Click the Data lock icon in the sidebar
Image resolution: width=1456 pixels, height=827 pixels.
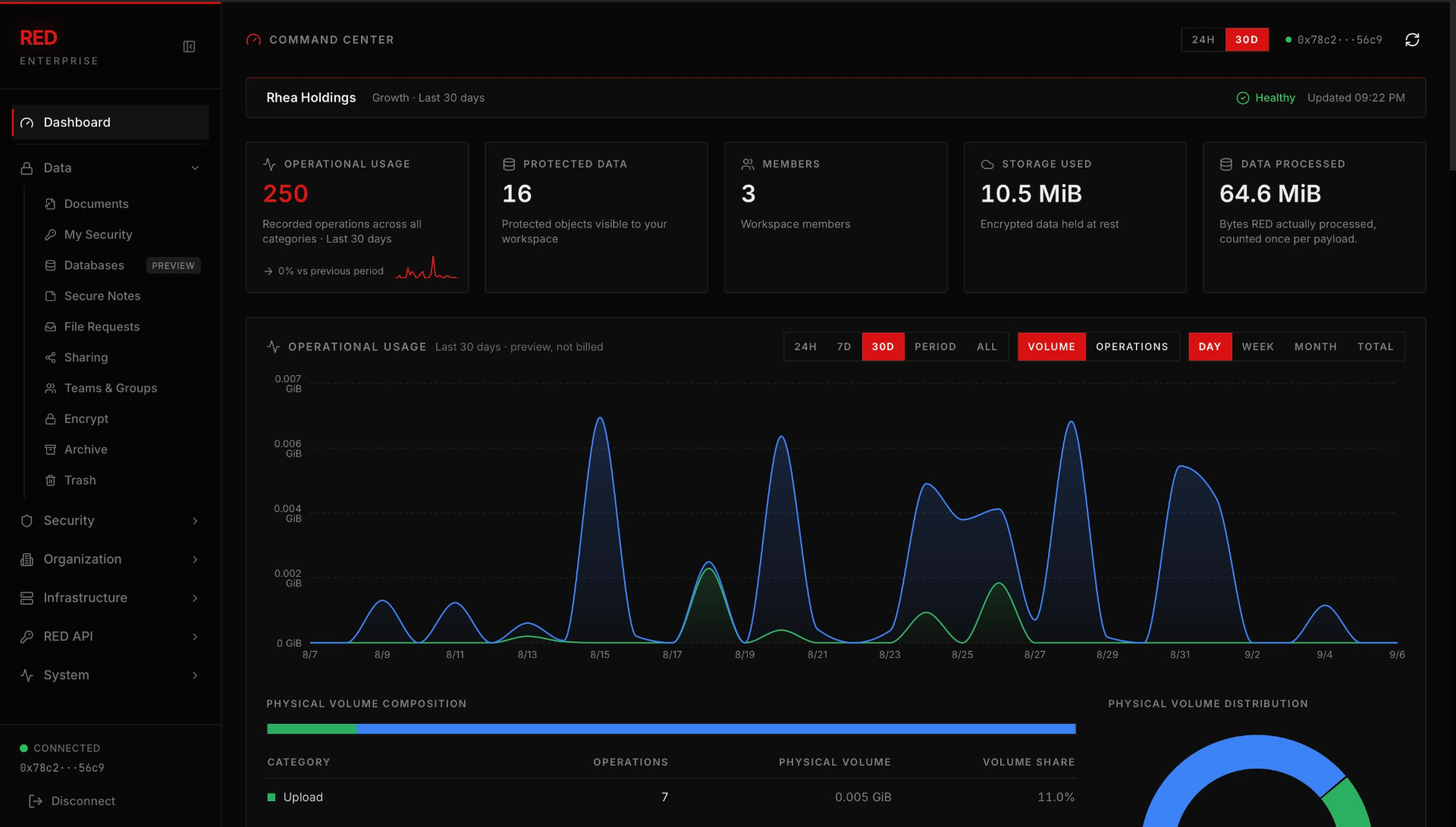pyautogui.click(x=27, y=168)
